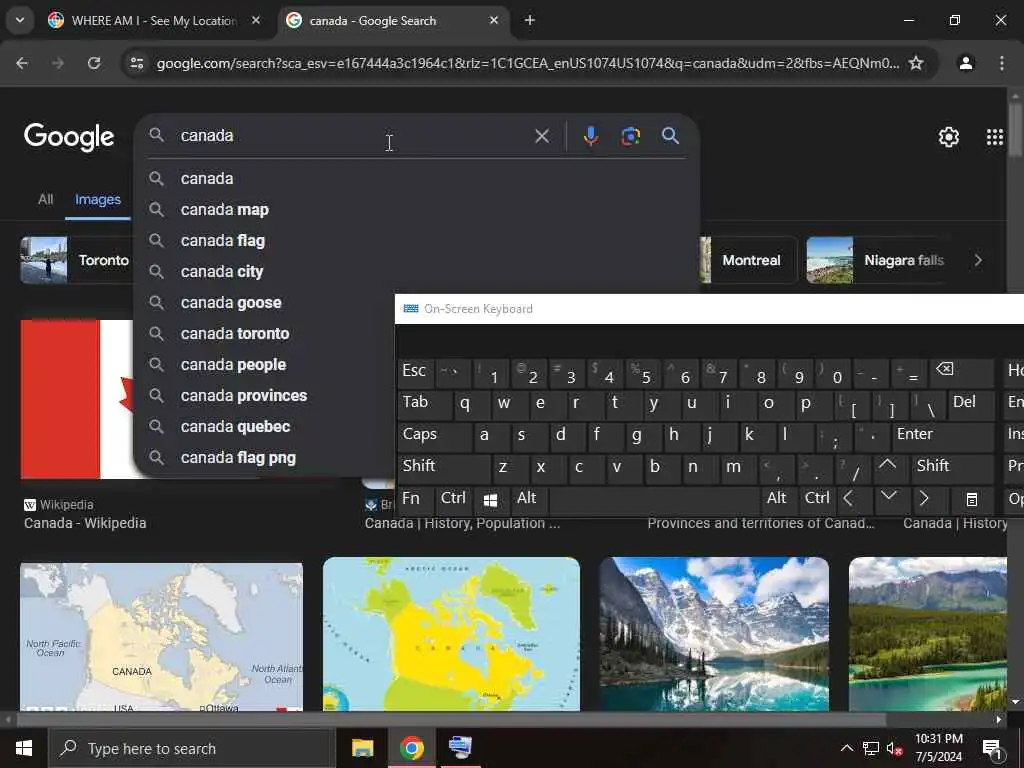Image resolution: width=1024 pixels, height=768 pixels.
Task: Submit search with the magnifier button
Action: [670, 136]
